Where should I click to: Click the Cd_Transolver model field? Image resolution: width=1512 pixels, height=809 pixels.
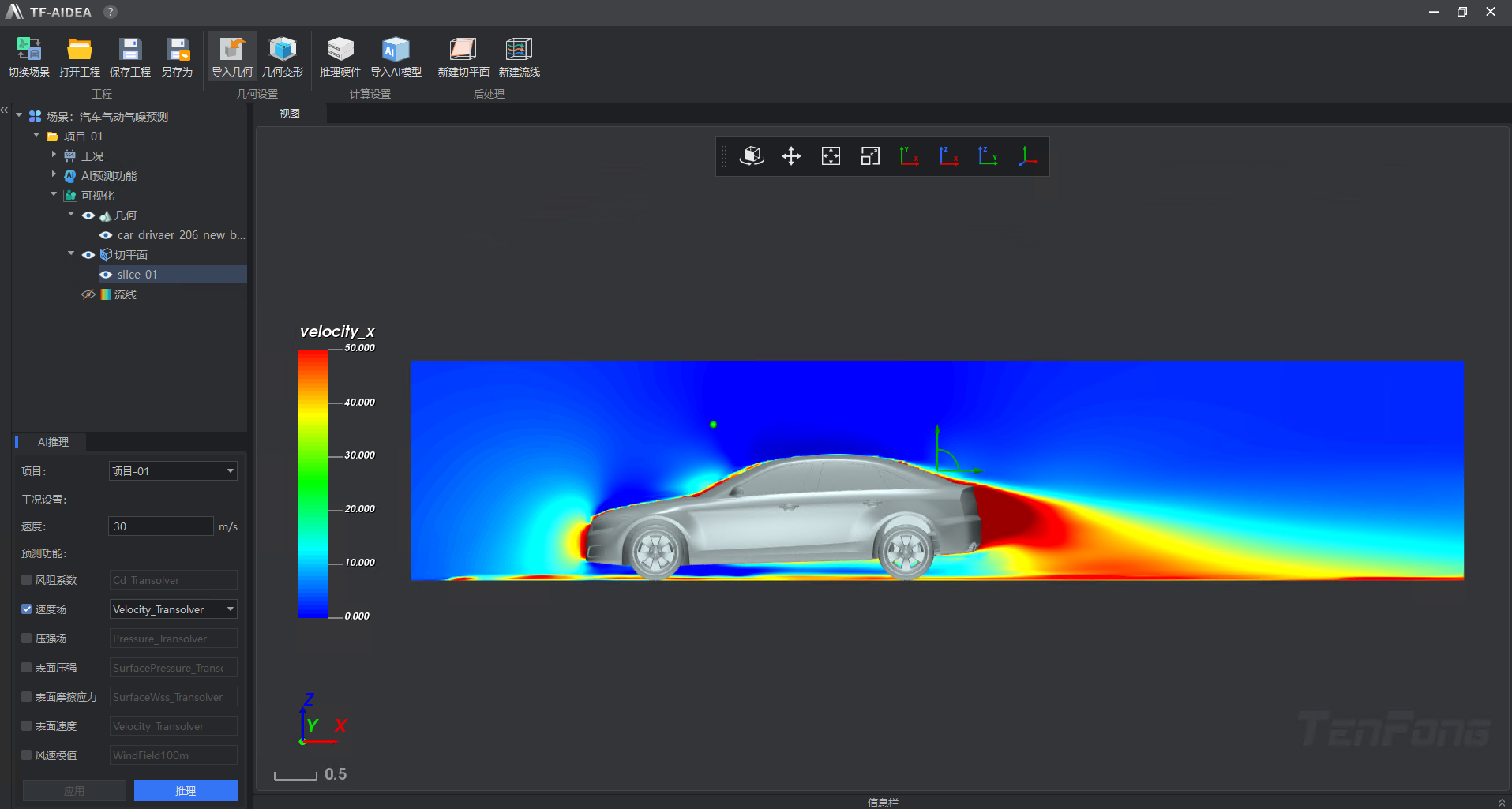coord(173,580)
